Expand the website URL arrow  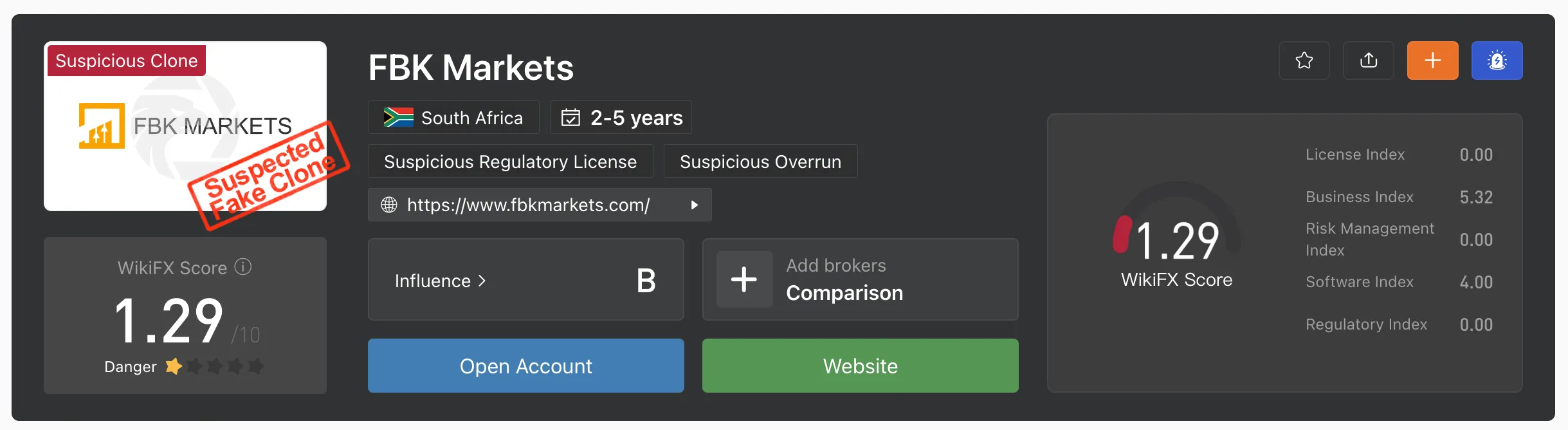pyautogui.click(x=694, y=205)
